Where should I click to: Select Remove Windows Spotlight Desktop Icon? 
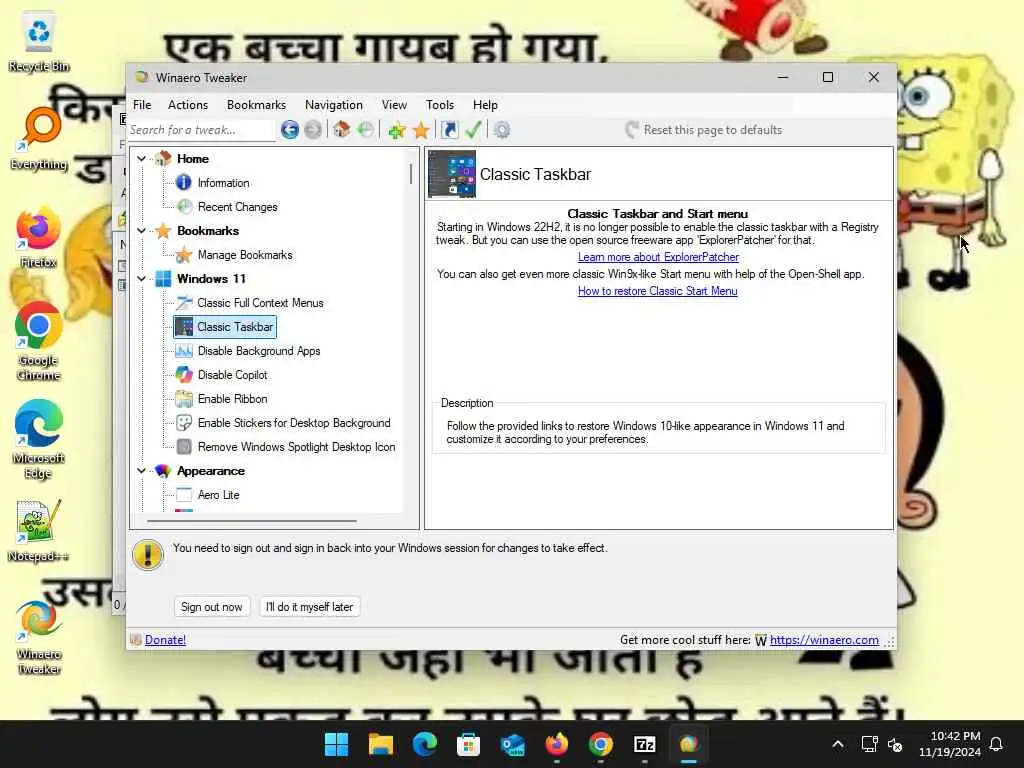[296, 447]
